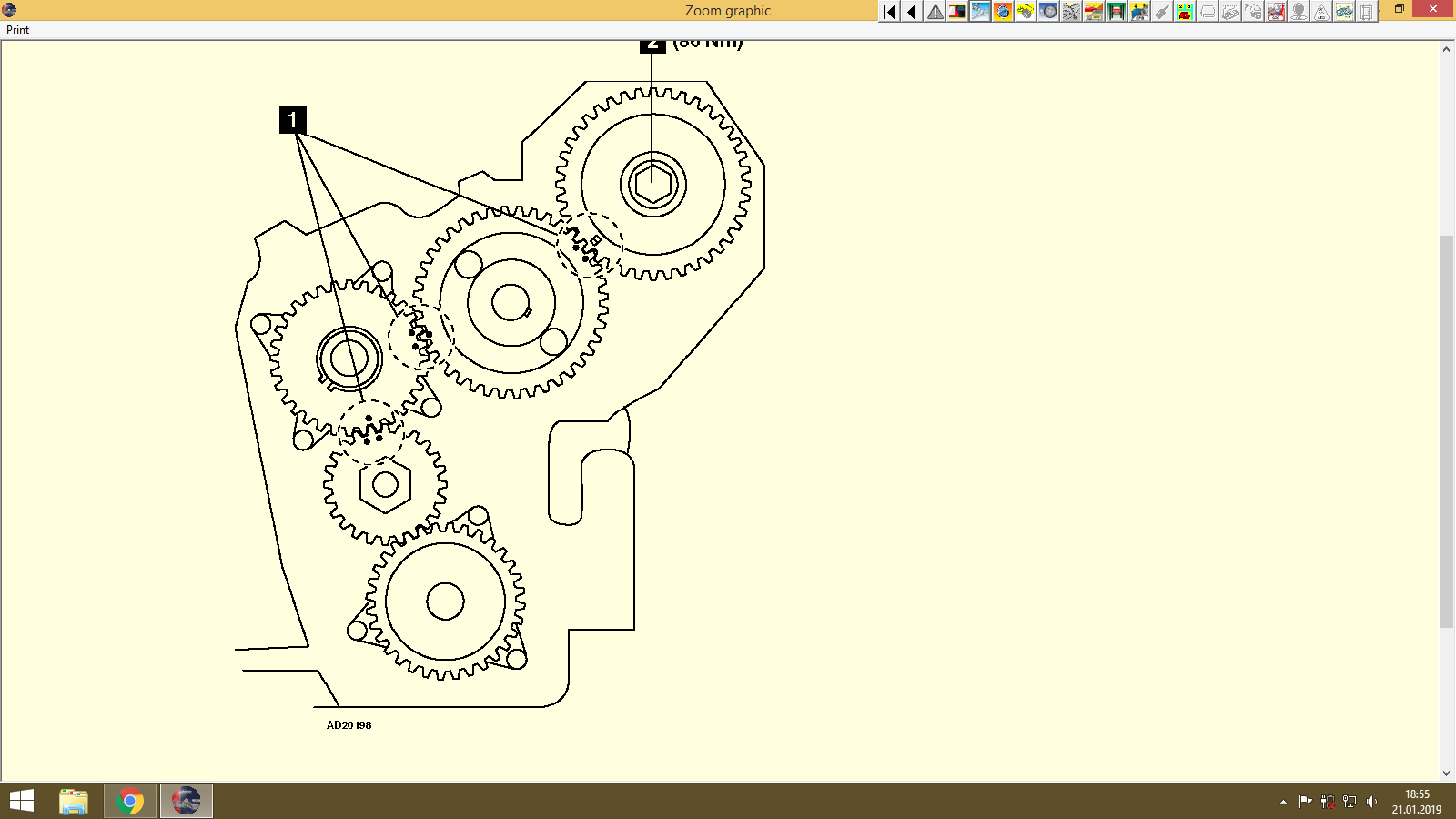Viewport: 1456px width, 819px height.
Task: Open the warning triangle information icon
Action: (x=933, y=12)
